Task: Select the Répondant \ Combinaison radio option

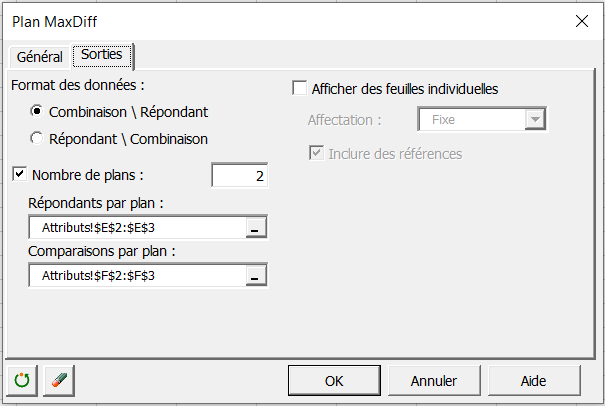Action: coord(37,139)
